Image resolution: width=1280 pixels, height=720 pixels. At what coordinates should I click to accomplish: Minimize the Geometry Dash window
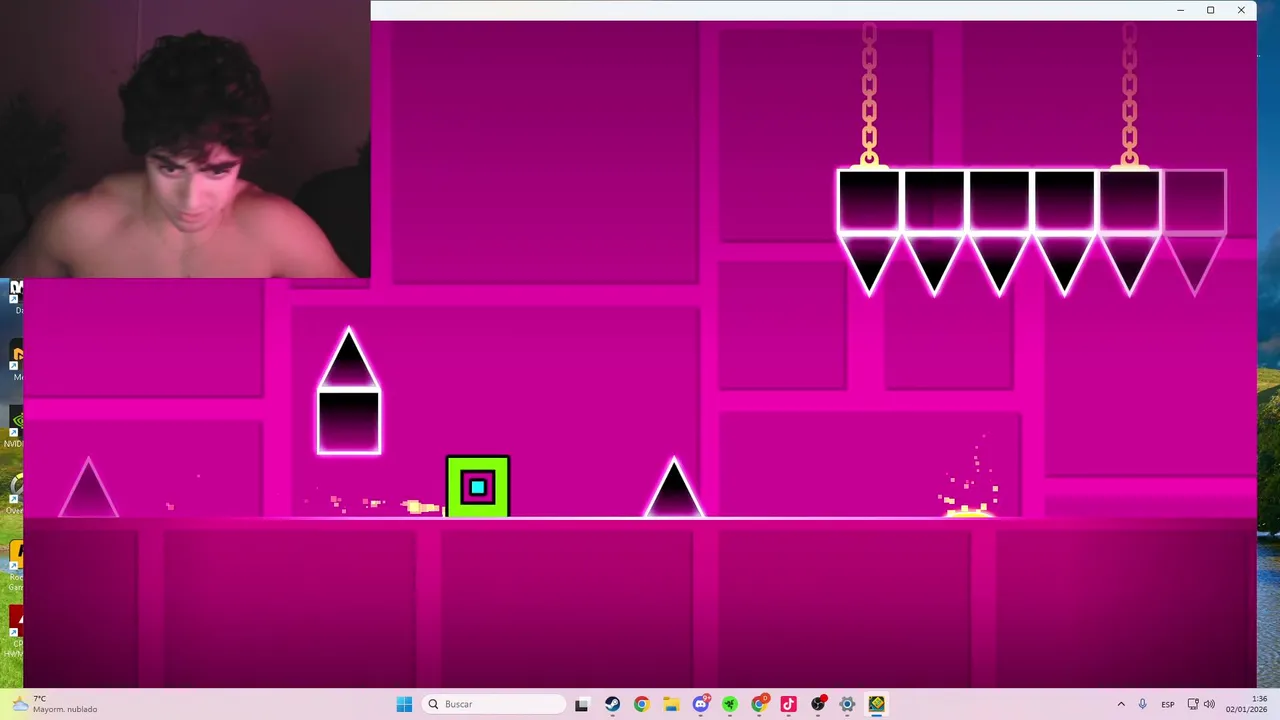pyautogui.click(x=1179, y=10)
